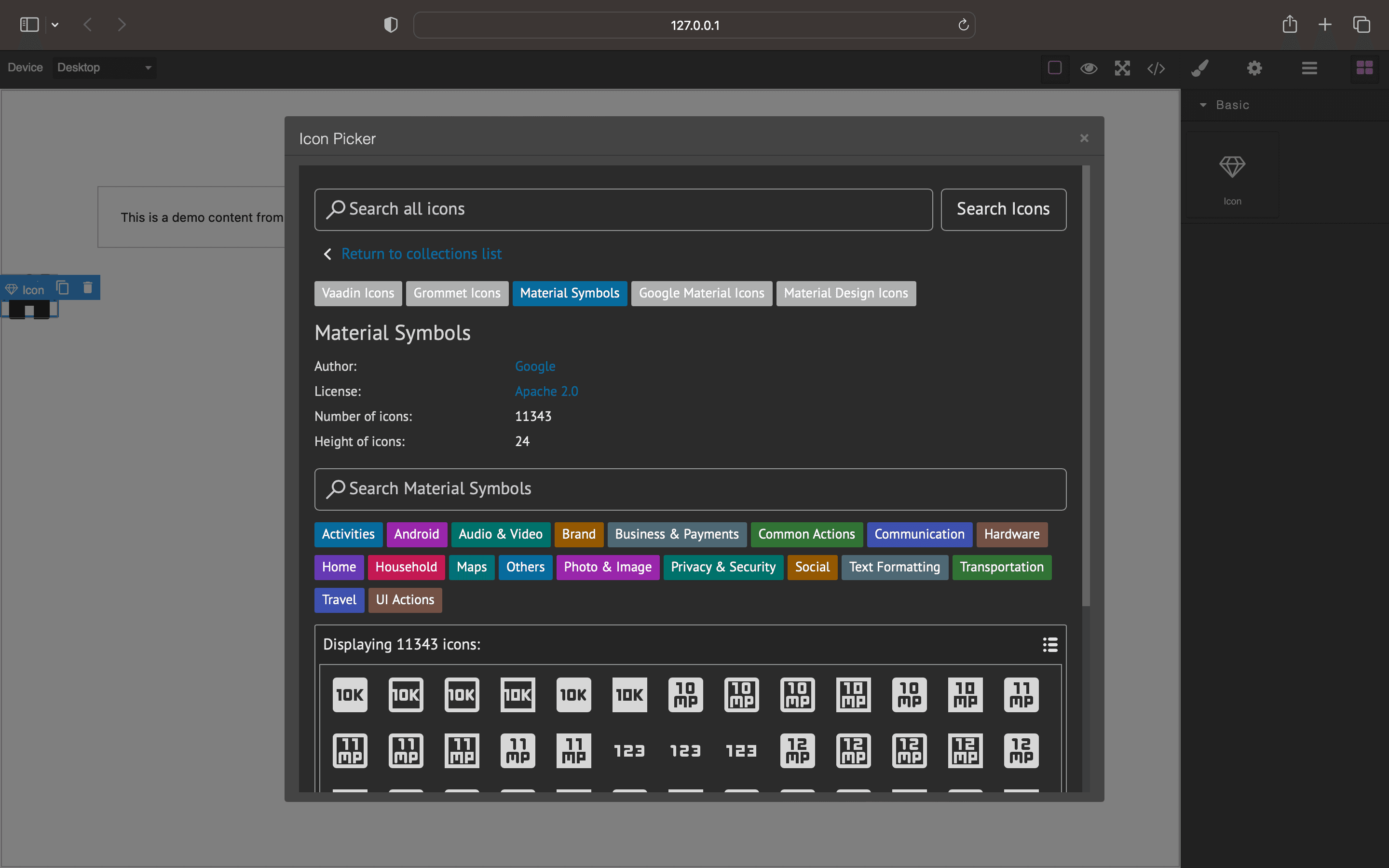The height and width of the screenshot is (868, 1389).
Task: Show the tab overview icon
Action: 1362,25
